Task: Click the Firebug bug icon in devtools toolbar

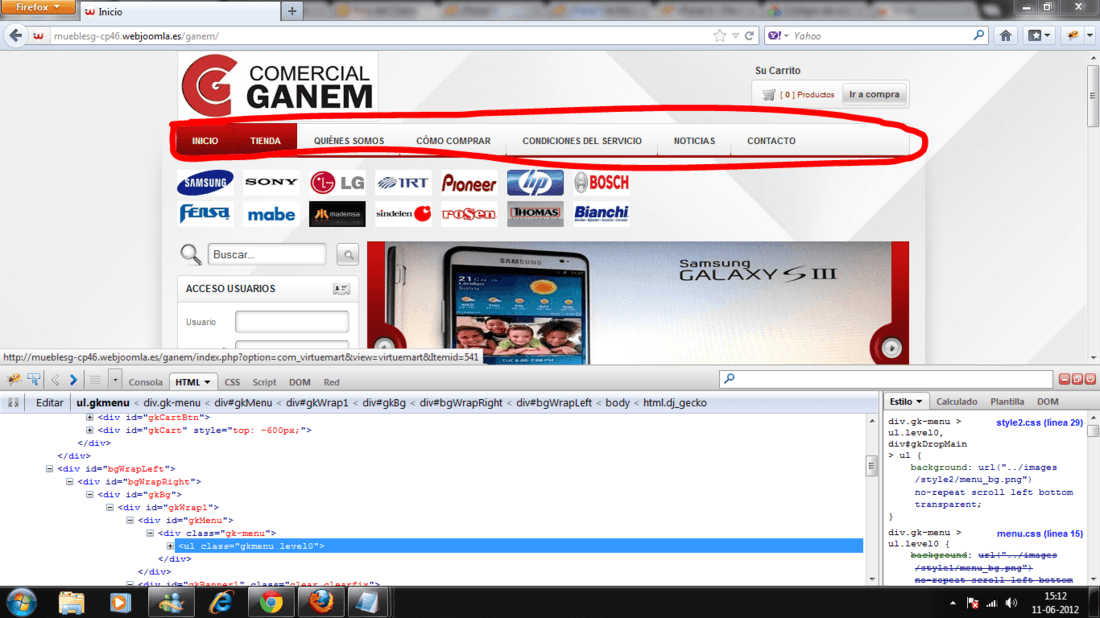Action: pyautogui.click(x=13, y=380)
